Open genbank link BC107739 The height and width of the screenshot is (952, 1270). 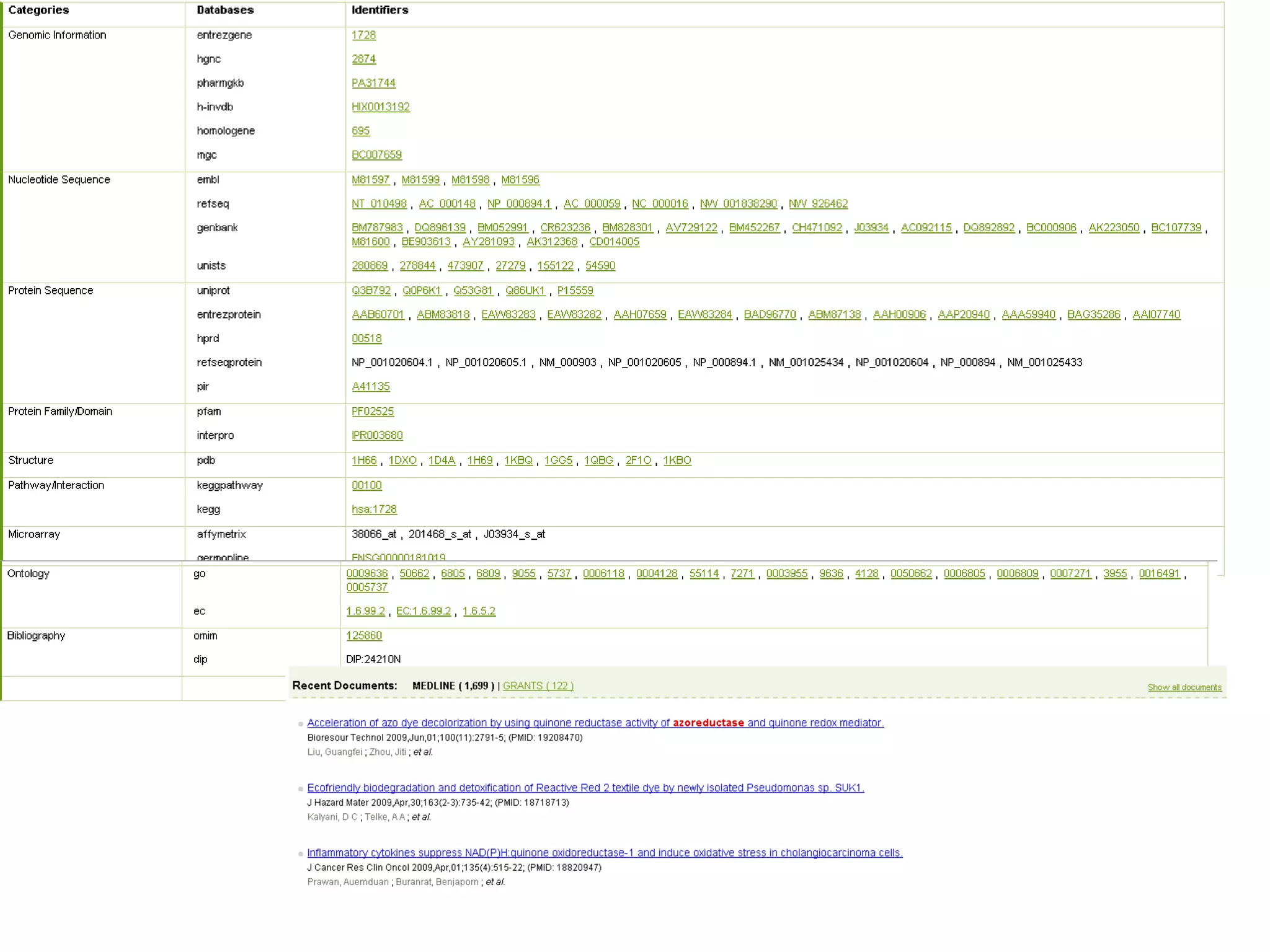click(x=1176, y=228)
